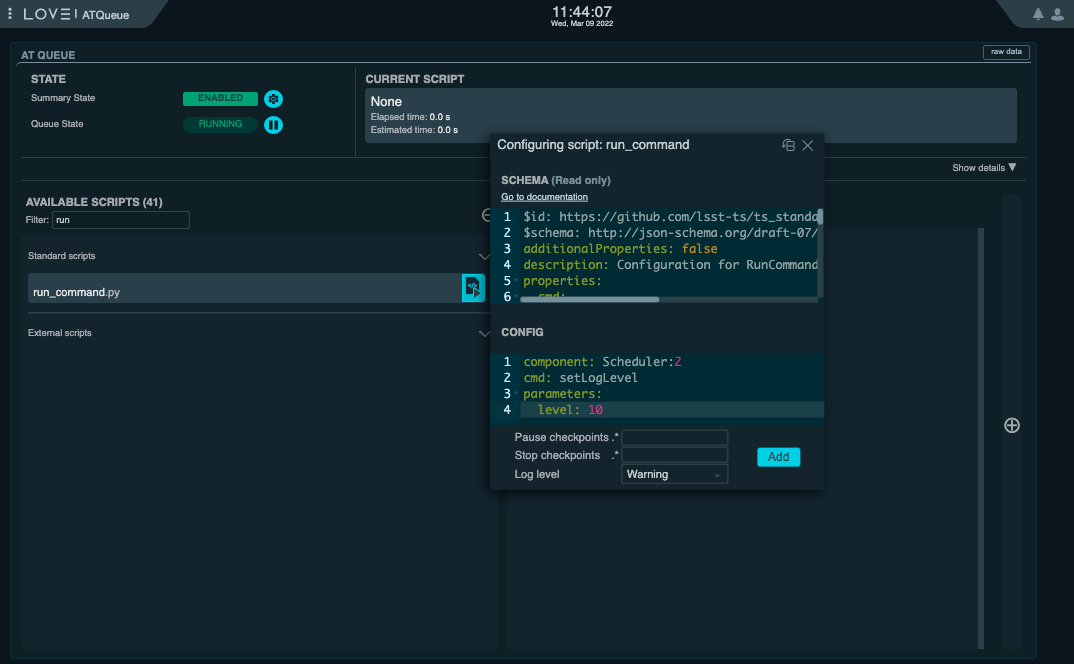Open the user account icon
The height and width of the screenshot is (664, 1074).
(1059, 14)
